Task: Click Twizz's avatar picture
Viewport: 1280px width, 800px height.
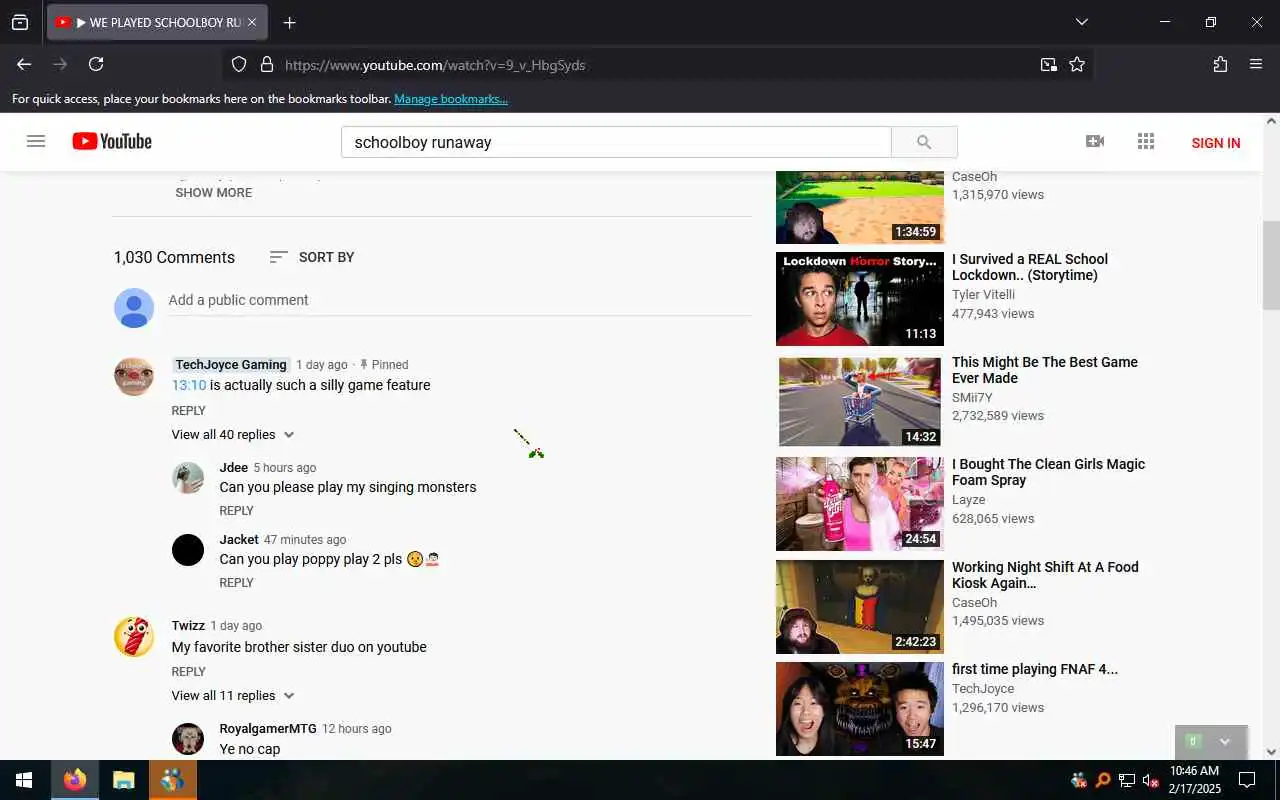Action: click(134, 637)
